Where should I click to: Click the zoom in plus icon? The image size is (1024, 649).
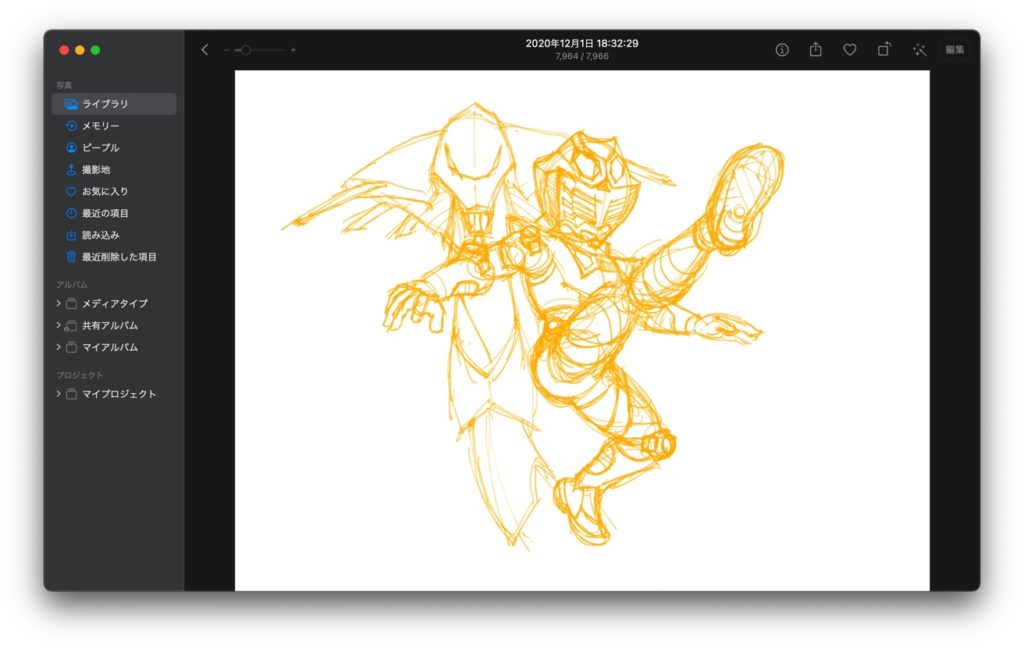tap(293, 50)
